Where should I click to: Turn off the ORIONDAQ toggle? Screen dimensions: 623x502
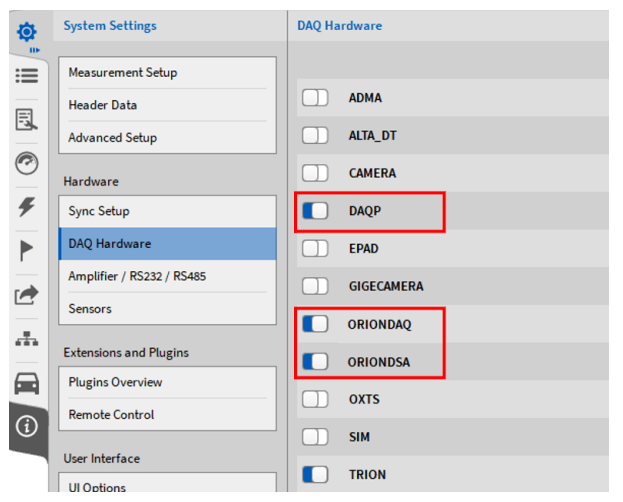315,324
